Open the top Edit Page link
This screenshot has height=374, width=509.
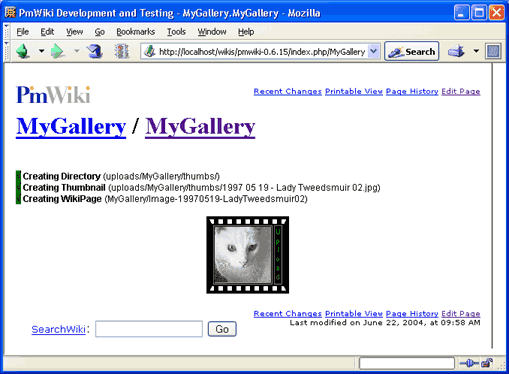point(461,91)
